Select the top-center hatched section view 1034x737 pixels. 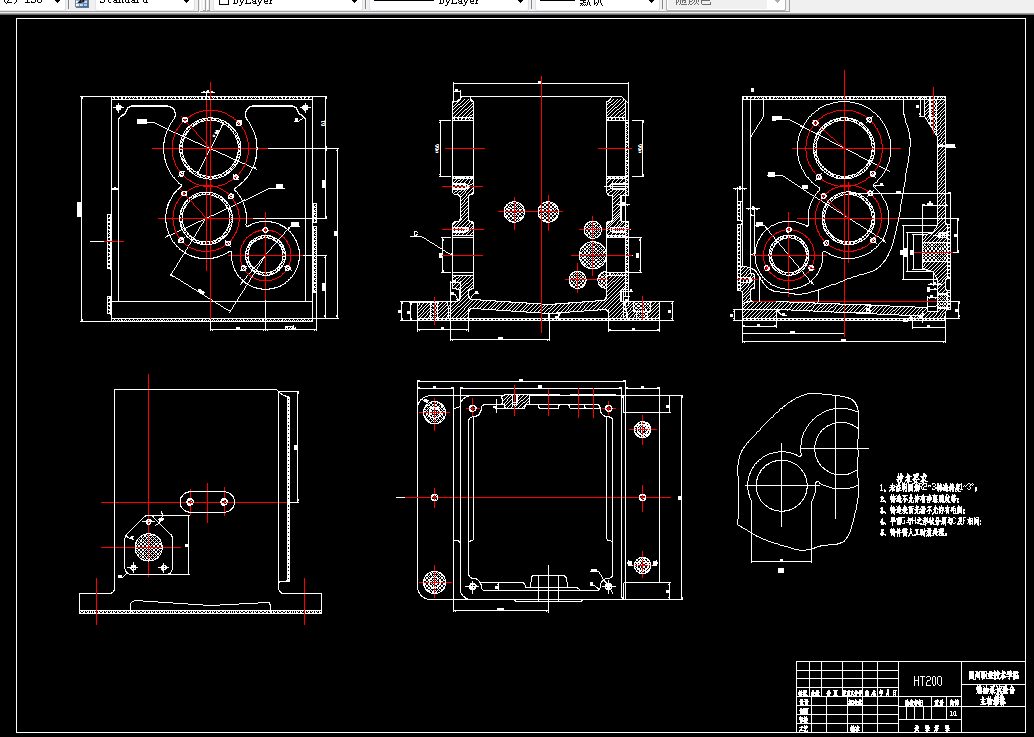click(x=537, y=210)
